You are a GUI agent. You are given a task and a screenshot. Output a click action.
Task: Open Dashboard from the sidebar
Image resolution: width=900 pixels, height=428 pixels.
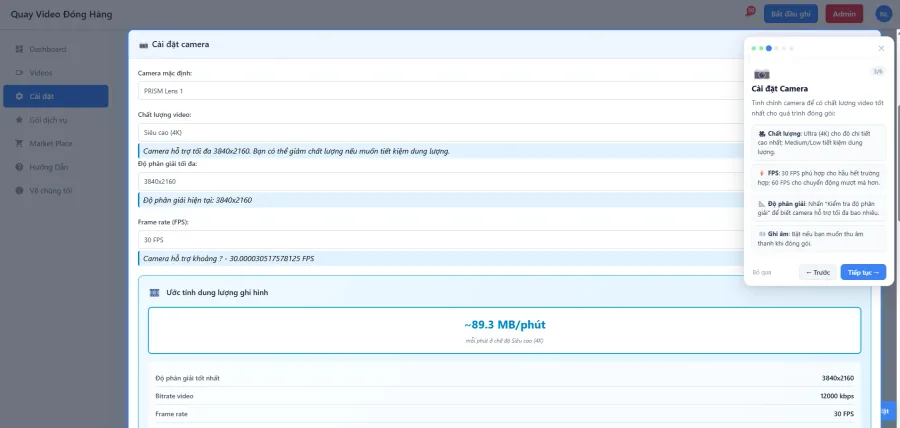click(56, 49)
